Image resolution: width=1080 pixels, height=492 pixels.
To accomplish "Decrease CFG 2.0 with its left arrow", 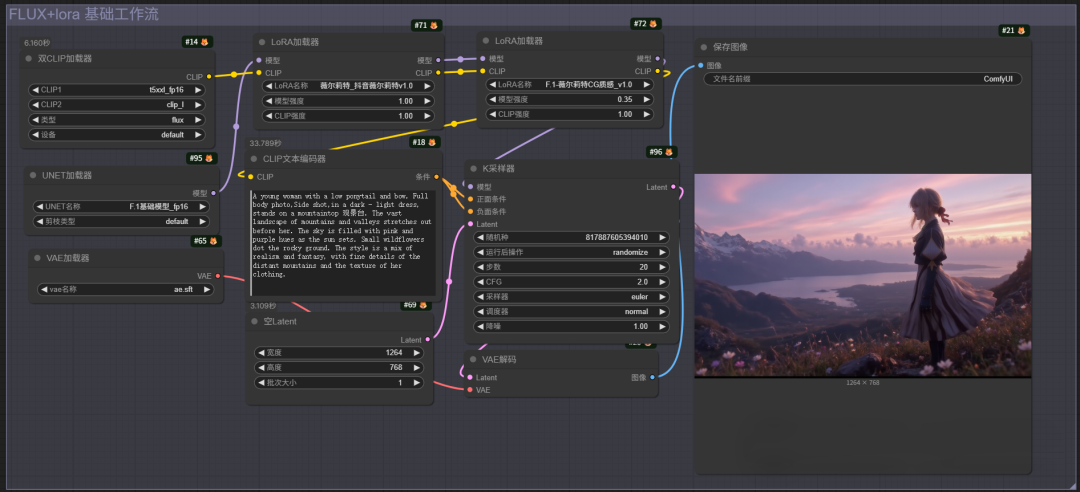I will [x=481, y=282].
